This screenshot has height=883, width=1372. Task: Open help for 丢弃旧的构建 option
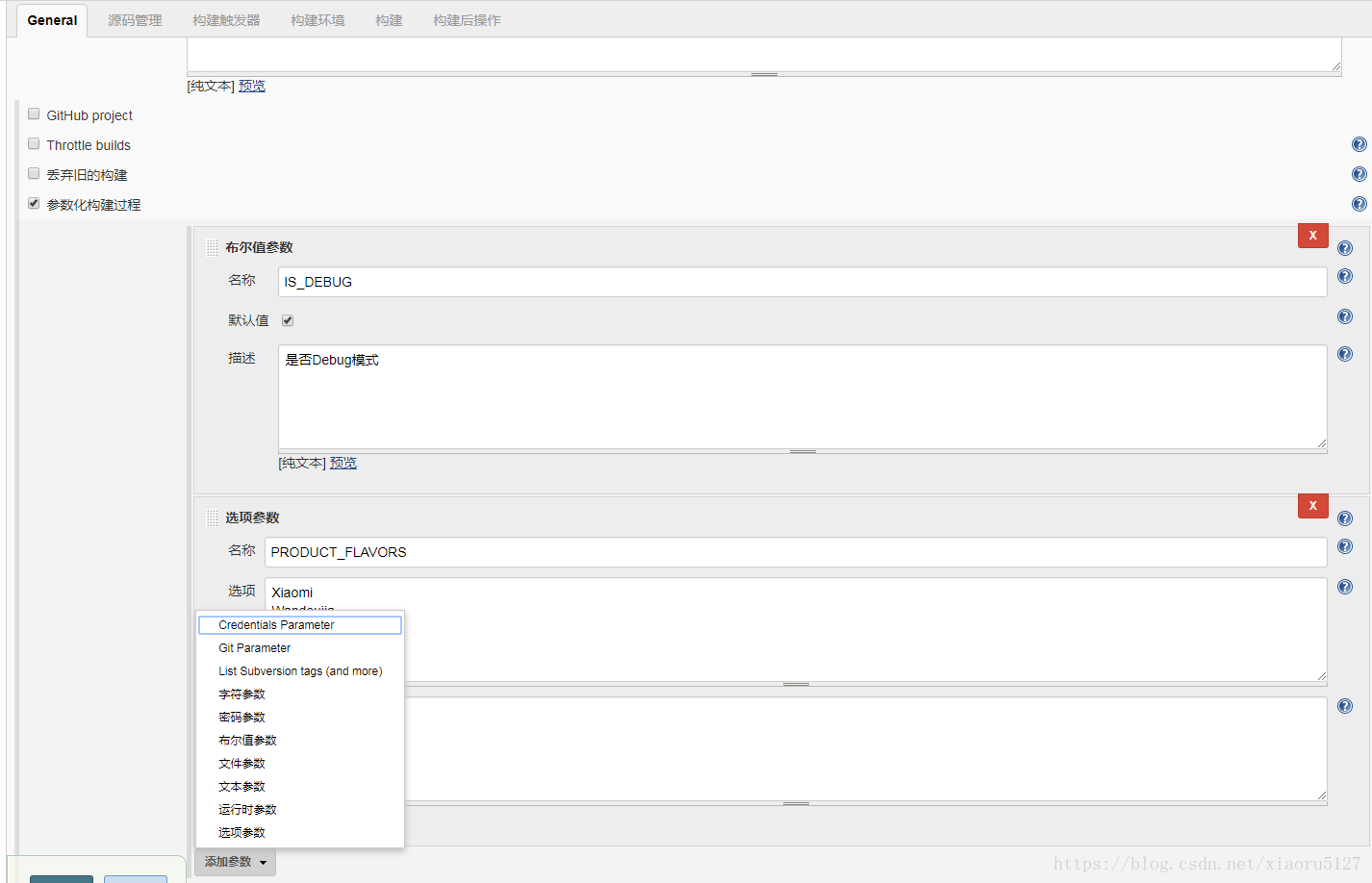(1359, 174)
